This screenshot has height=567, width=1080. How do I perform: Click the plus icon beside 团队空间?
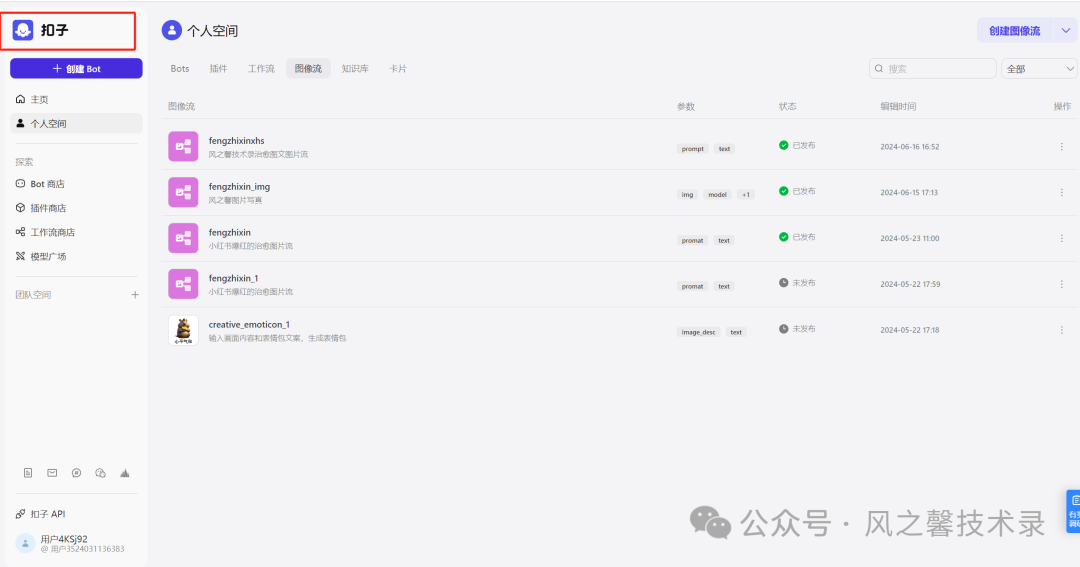coord(135,295)
